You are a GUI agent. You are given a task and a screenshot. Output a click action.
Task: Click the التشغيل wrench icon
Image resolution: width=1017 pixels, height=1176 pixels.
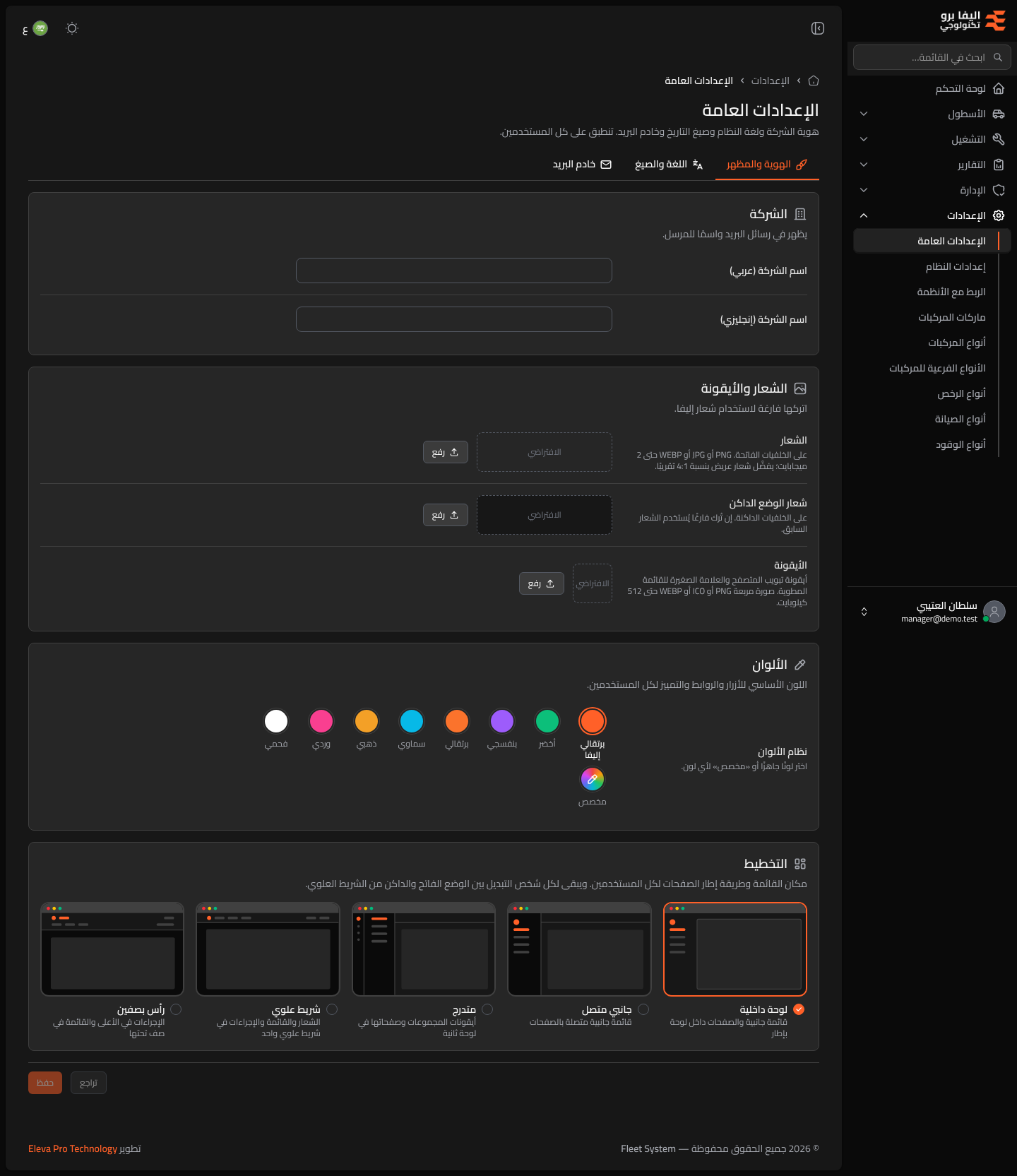(999, 139)
